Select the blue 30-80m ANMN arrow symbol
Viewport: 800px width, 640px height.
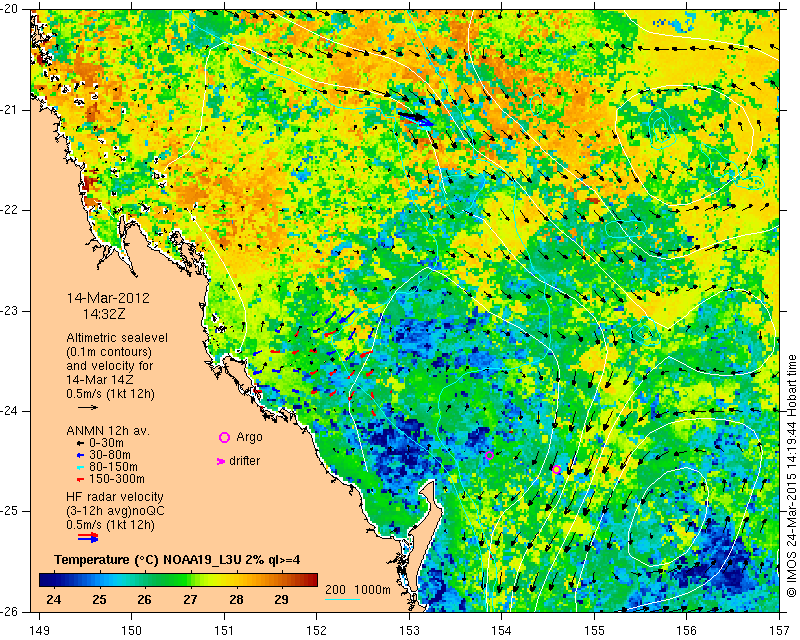[x=80, y=455]
